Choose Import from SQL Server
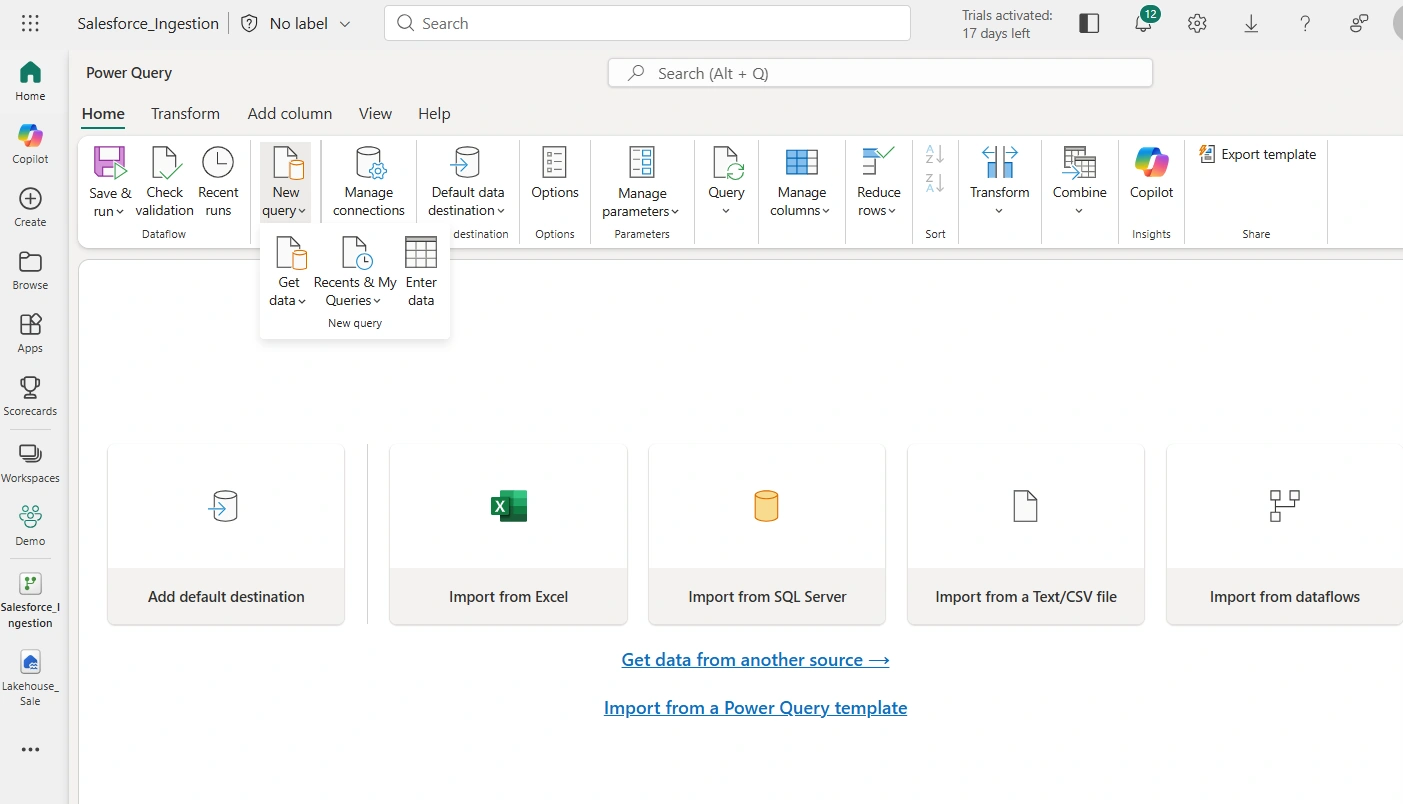 click(x=767, y=535)
